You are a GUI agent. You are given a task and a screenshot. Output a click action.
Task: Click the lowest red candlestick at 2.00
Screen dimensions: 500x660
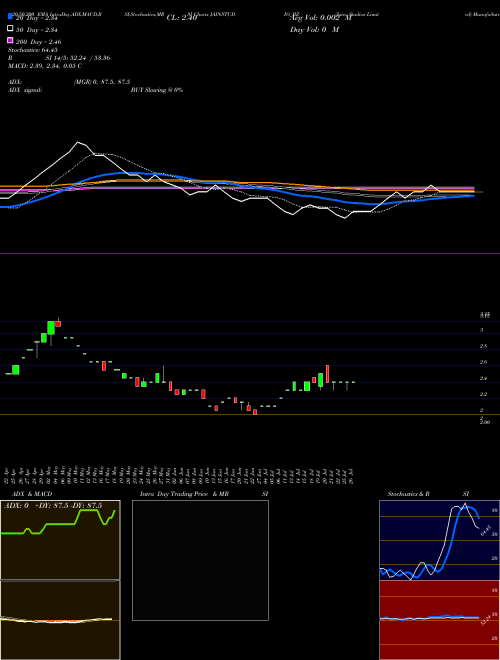tap(255, 412)
